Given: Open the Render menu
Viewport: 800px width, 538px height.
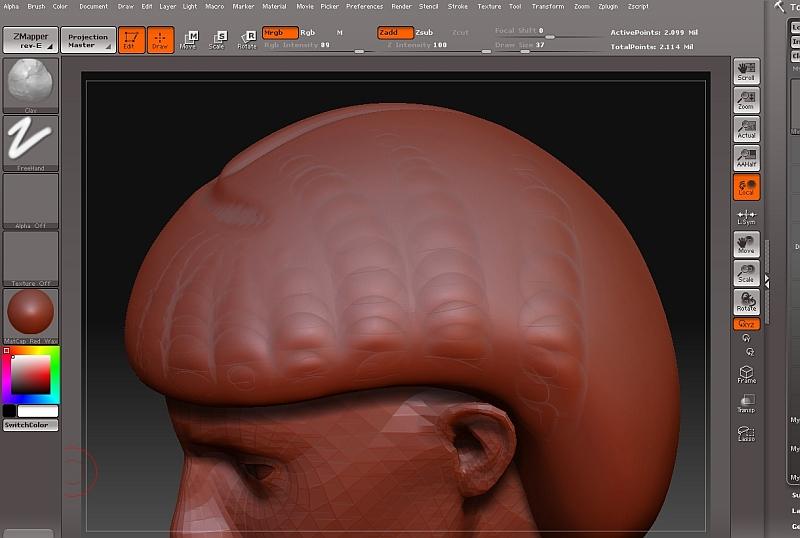Looking at the screenshot, I should click(402, 6).
